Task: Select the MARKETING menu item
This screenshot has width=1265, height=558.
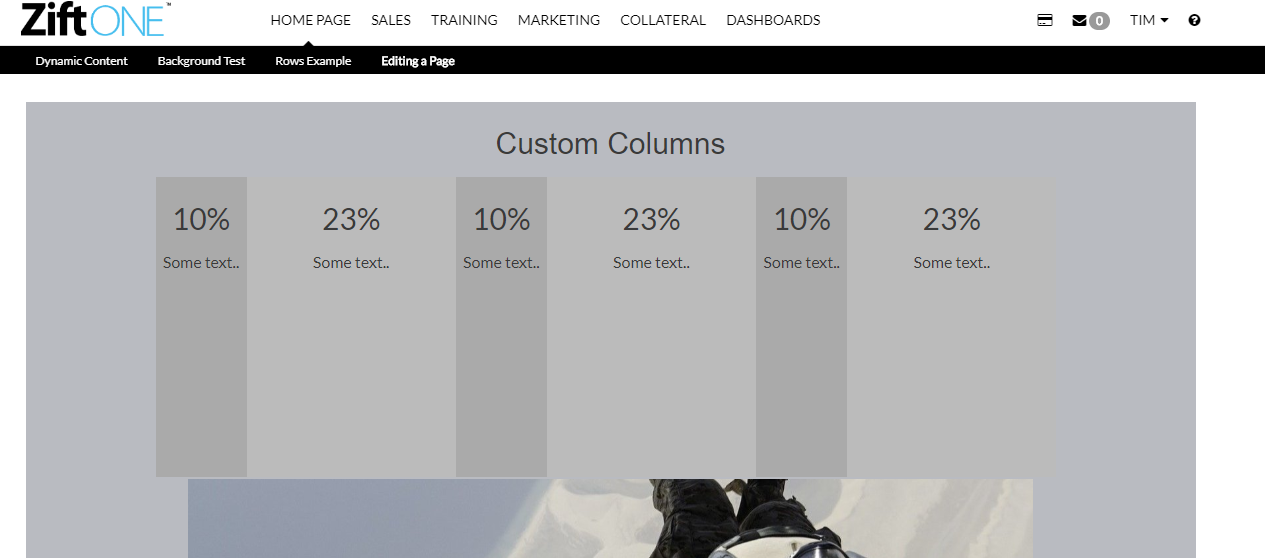Action: (559, 20)
